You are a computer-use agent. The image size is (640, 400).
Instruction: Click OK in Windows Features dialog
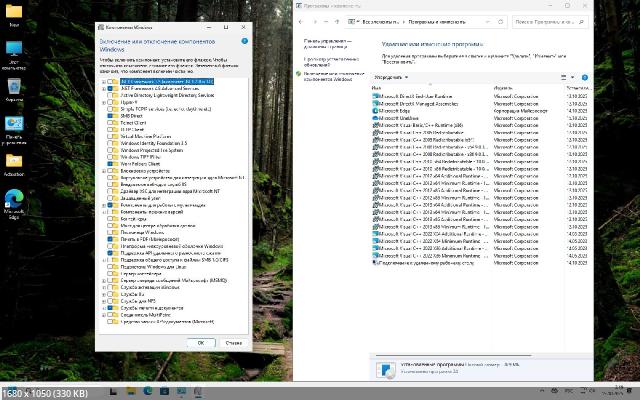(201, 342)
